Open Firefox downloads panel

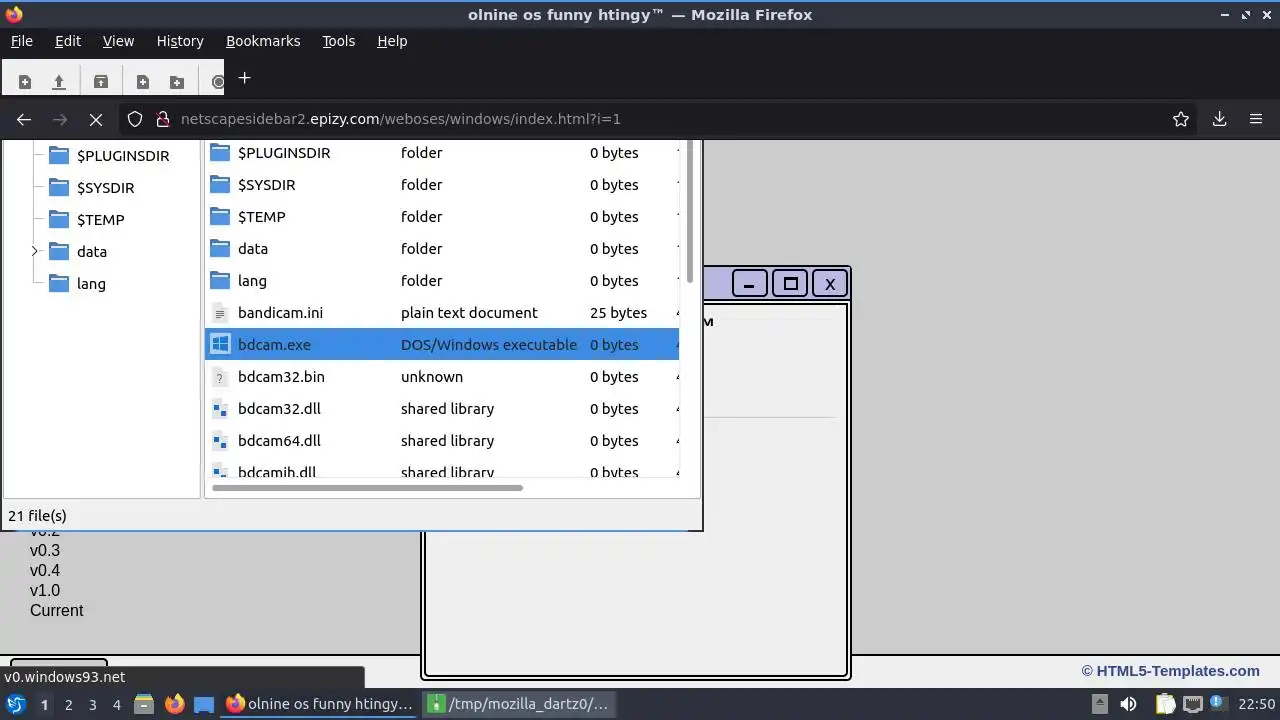click(1219, 119)
